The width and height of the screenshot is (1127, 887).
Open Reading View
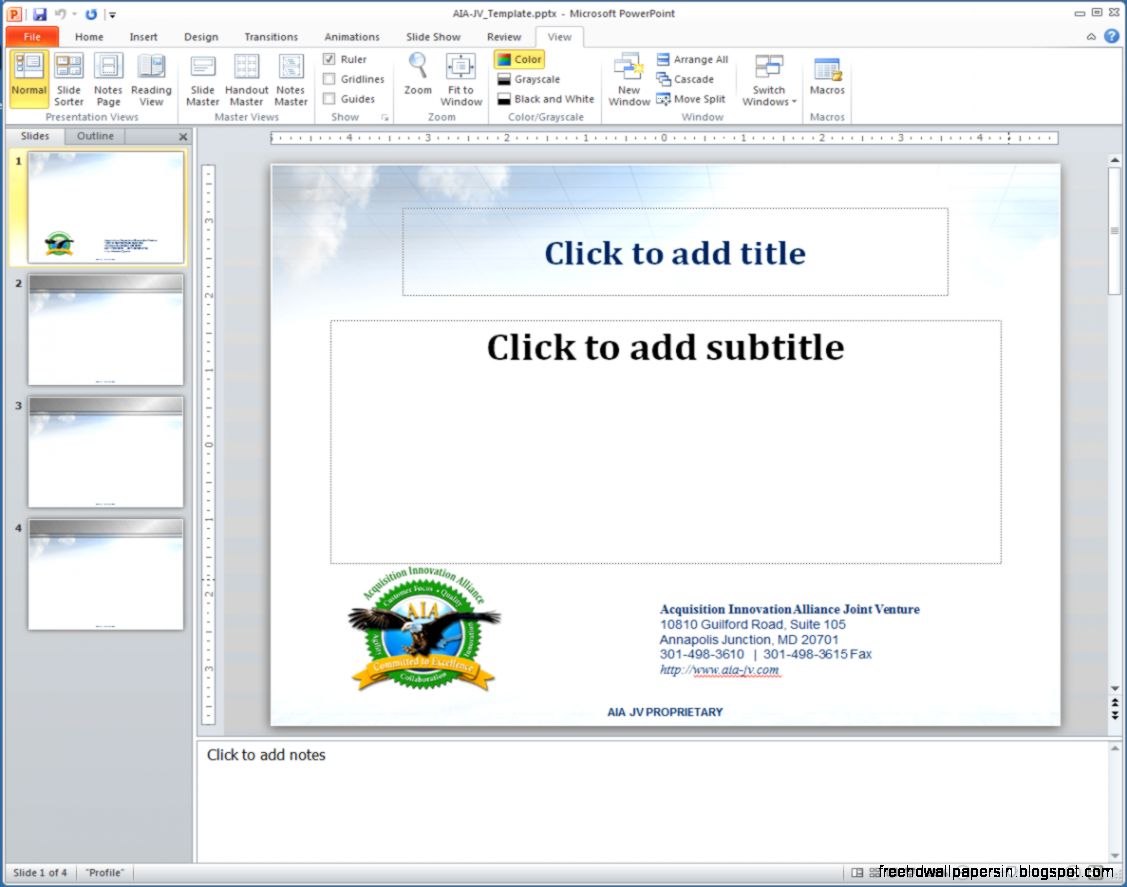point(151,78)
